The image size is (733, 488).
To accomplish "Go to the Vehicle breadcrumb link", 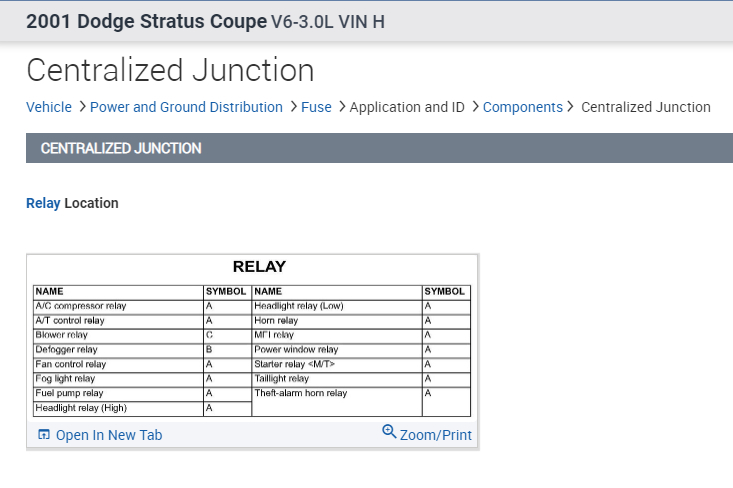I will (x=49, y=107).
